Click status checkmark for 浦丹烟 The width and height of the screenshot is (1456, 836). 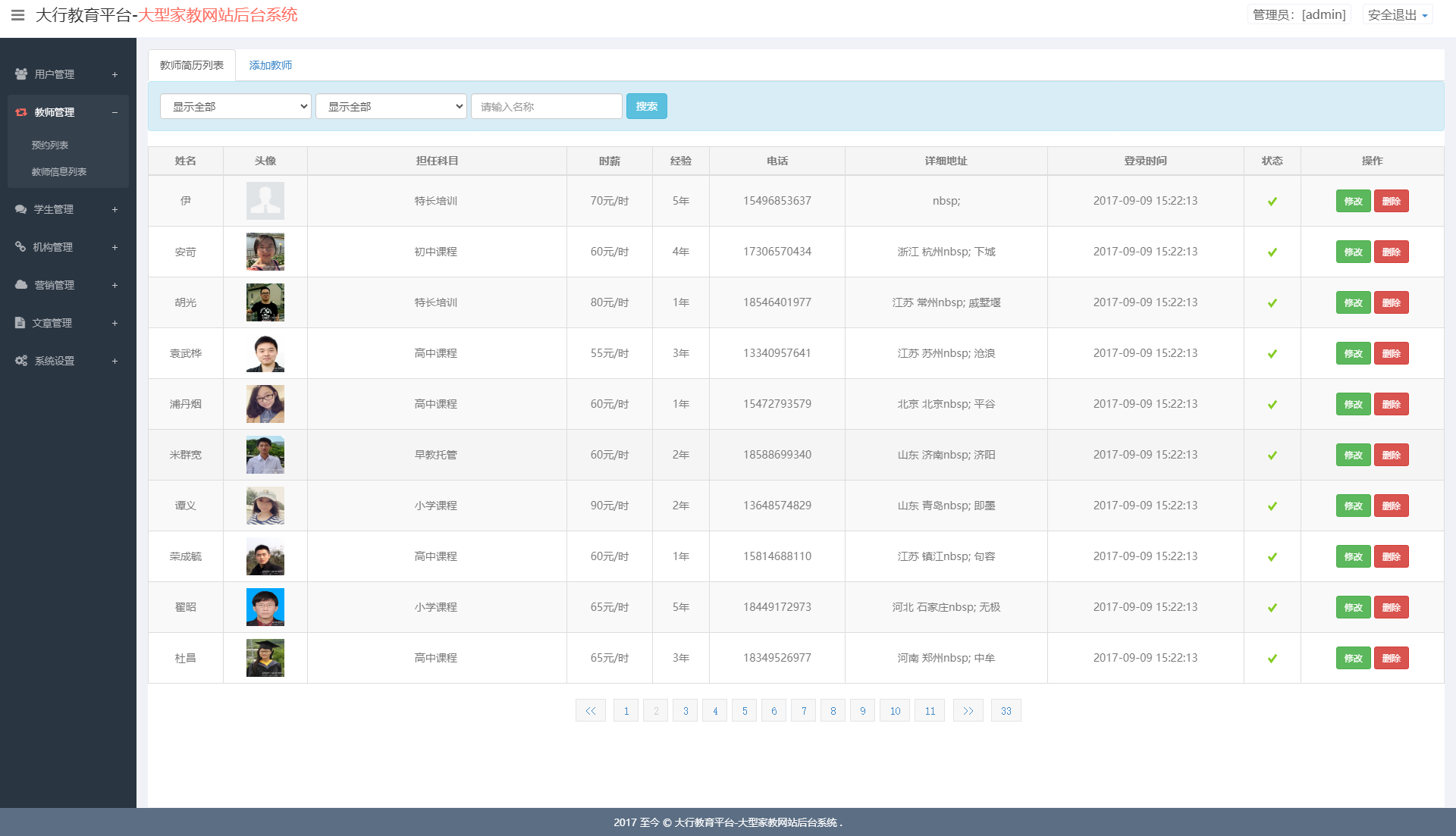1272,405
